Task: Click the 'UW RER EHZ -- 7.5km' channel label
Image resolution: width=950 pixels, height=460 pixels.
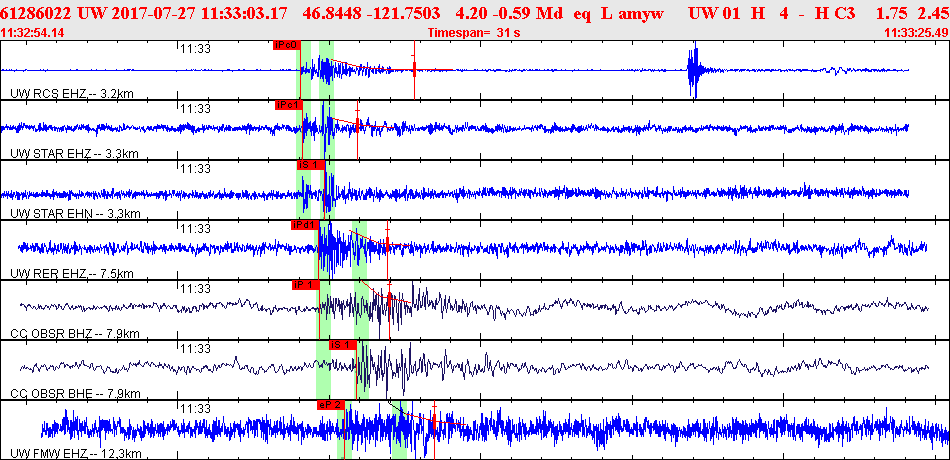Action: click(72, 273)
